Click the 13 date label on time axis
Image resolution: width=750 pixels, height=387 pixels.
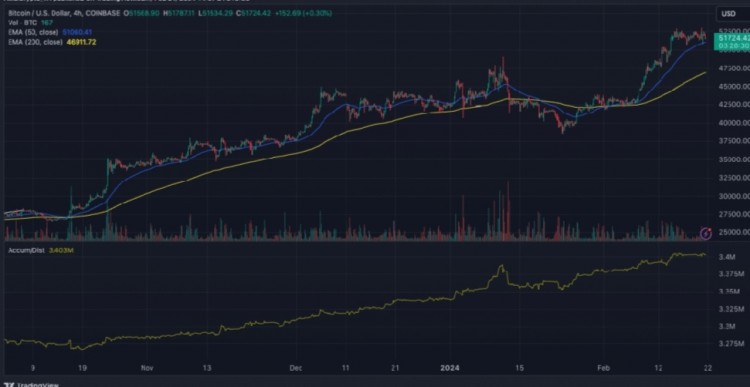point(207,368)
